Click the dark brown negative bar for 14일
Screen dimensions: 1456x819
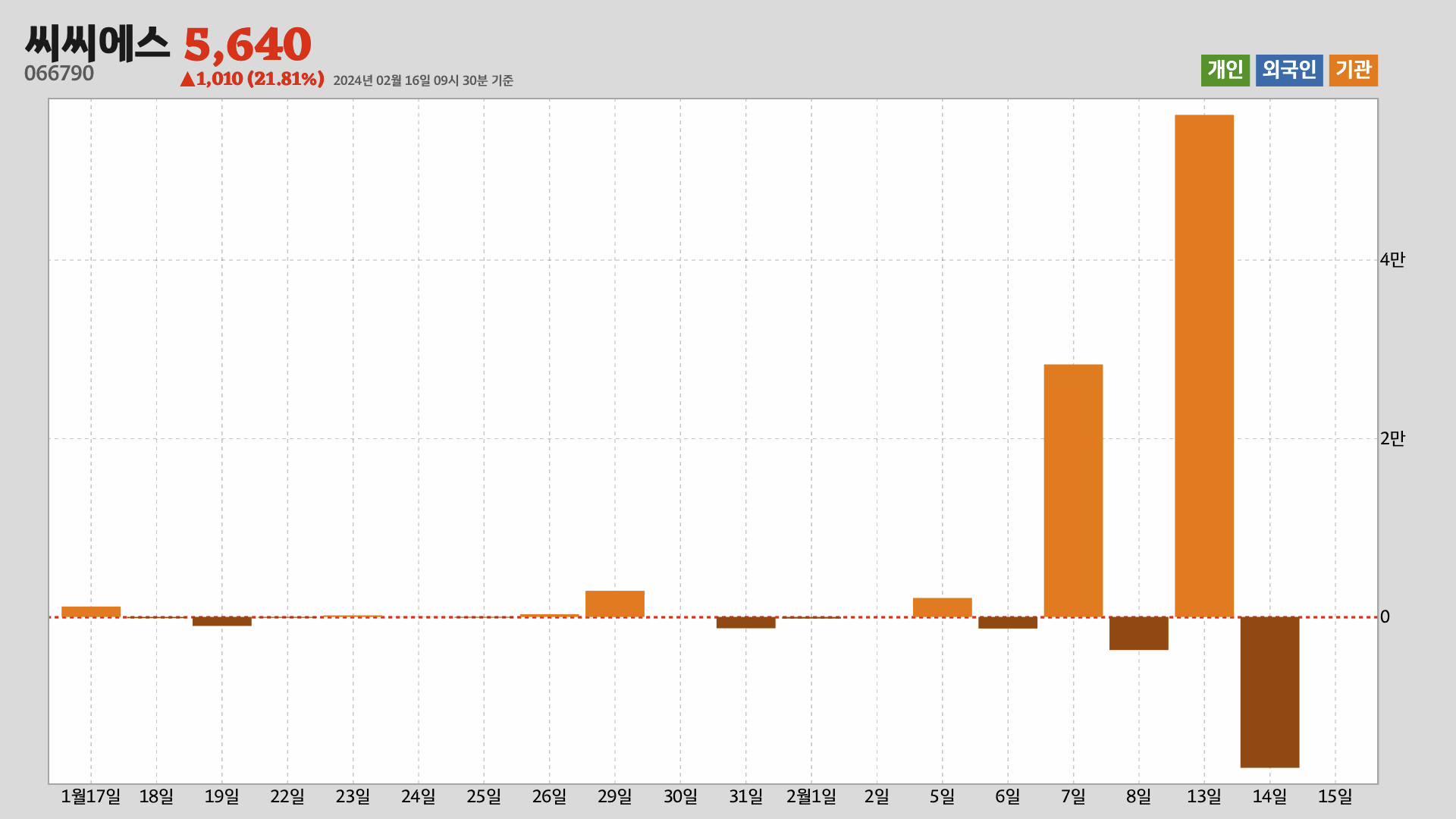pyautogui.click(x=1269, y=692)
